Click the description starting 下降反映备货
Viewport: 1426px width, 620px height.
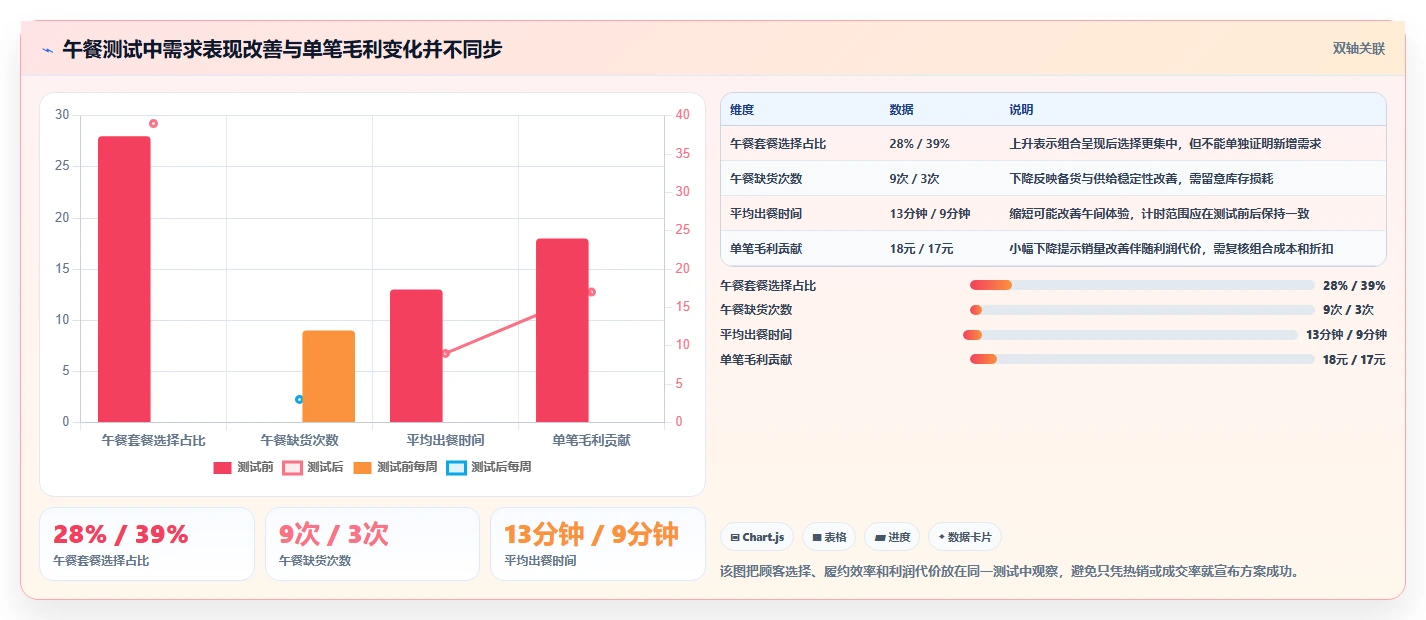pos(1141,179)
